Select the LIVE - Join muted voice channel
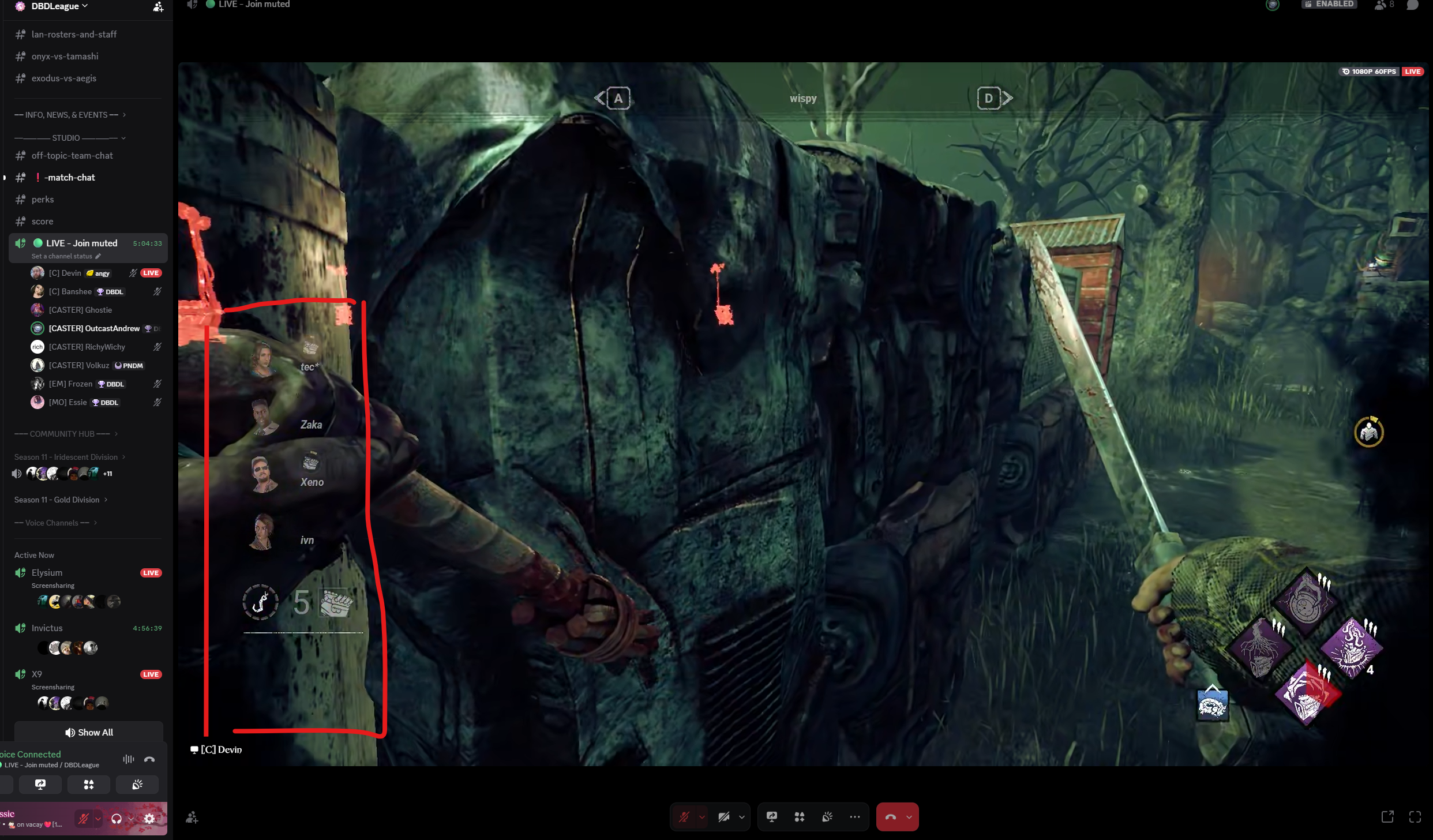Image resolution: width=1433 pixels, height=840 pixels. [x=88, y=247]
